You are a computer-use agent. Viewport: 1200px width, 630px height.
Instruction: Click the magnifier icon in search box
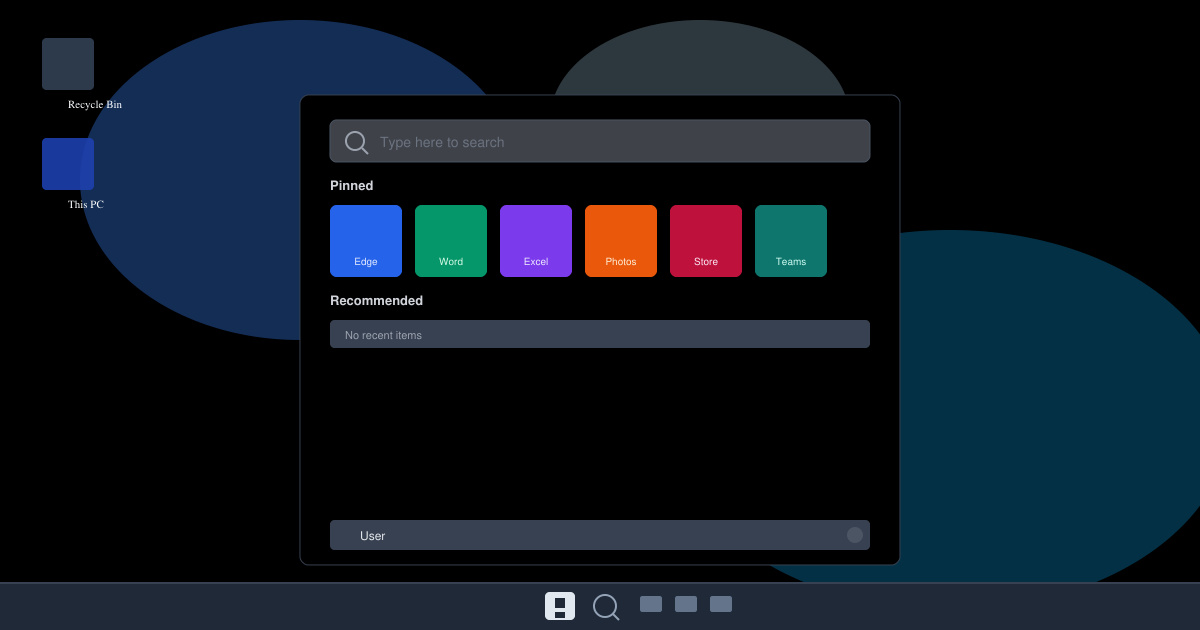click(357, 143)
